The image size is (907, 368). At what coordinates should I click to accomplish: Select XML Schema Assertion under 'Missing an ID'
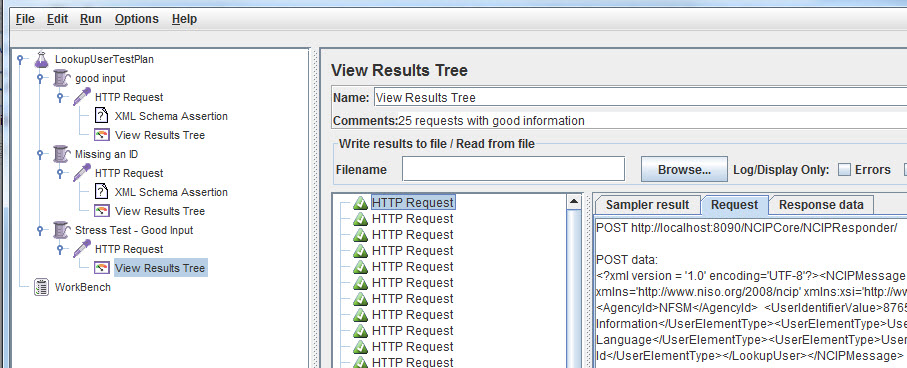pos(171,192)
